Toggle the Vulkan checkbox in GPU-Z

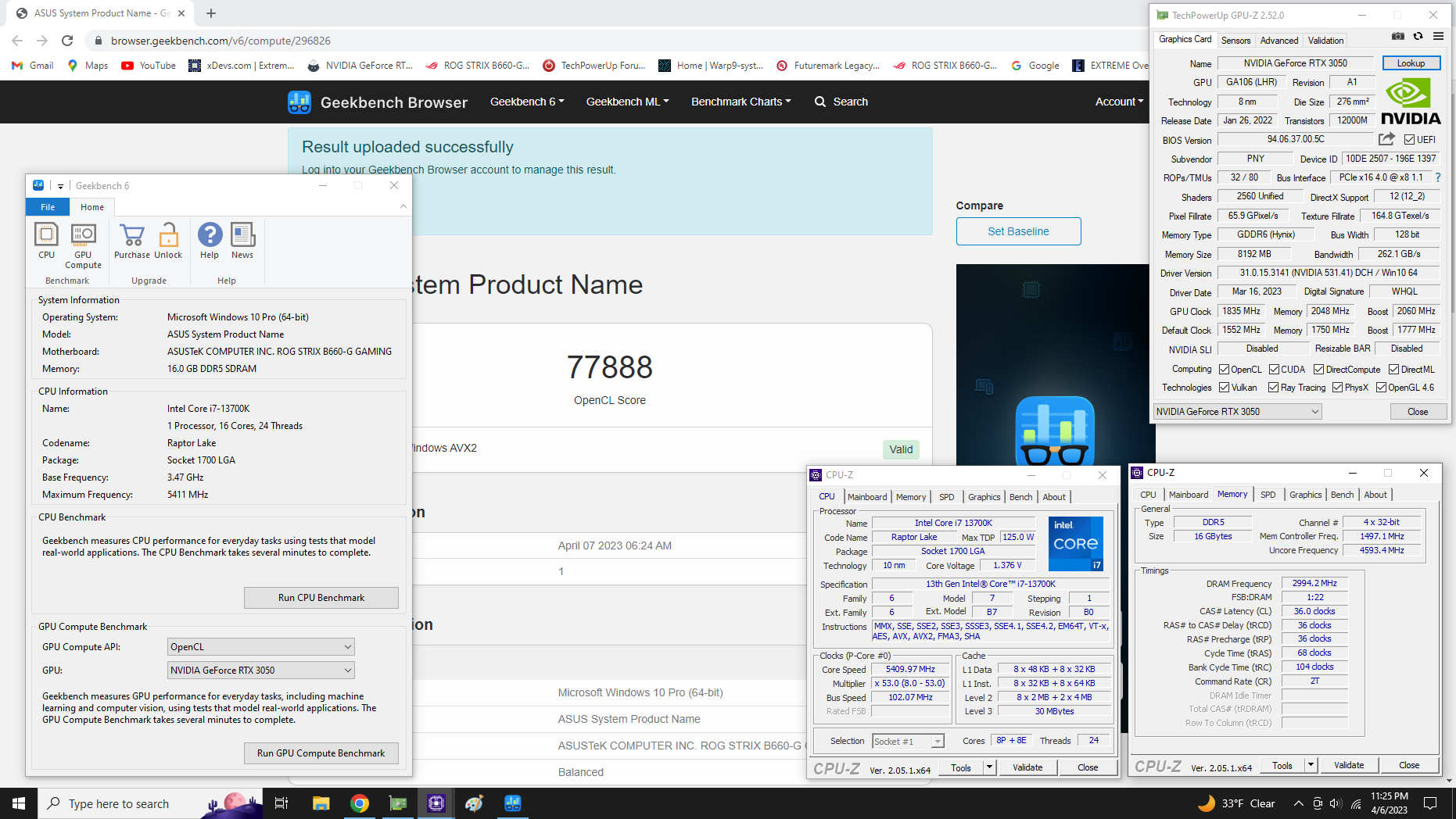pos(1224,388)
